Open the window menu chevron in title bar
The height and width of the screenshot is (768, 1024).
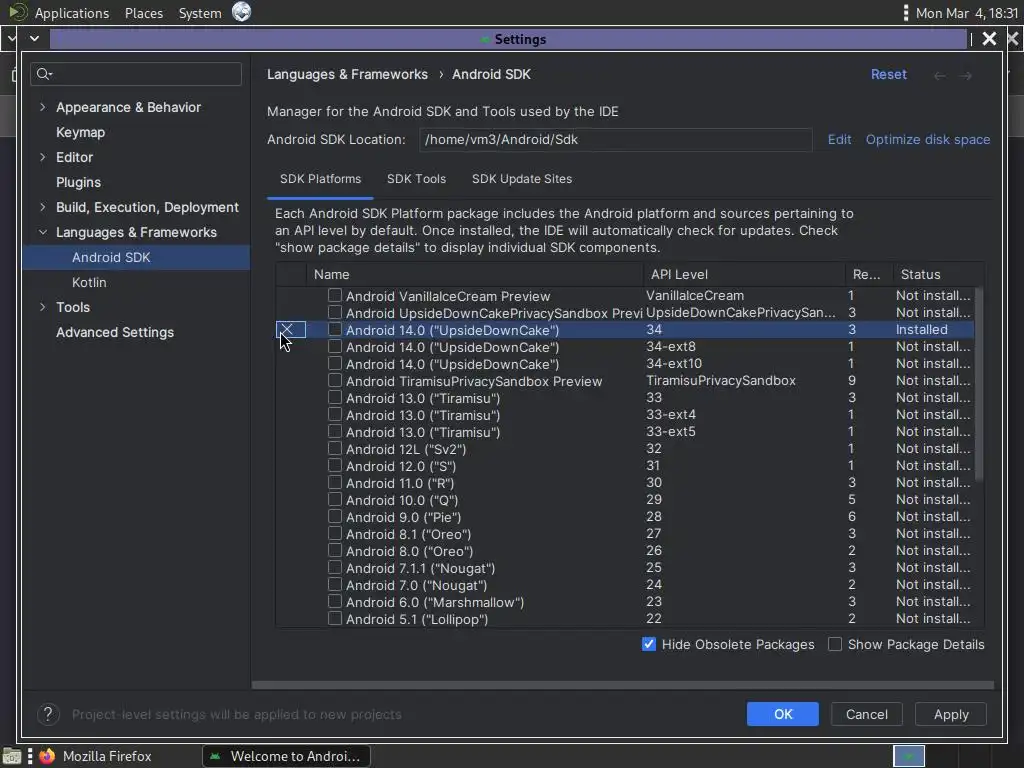click(35, 39)
